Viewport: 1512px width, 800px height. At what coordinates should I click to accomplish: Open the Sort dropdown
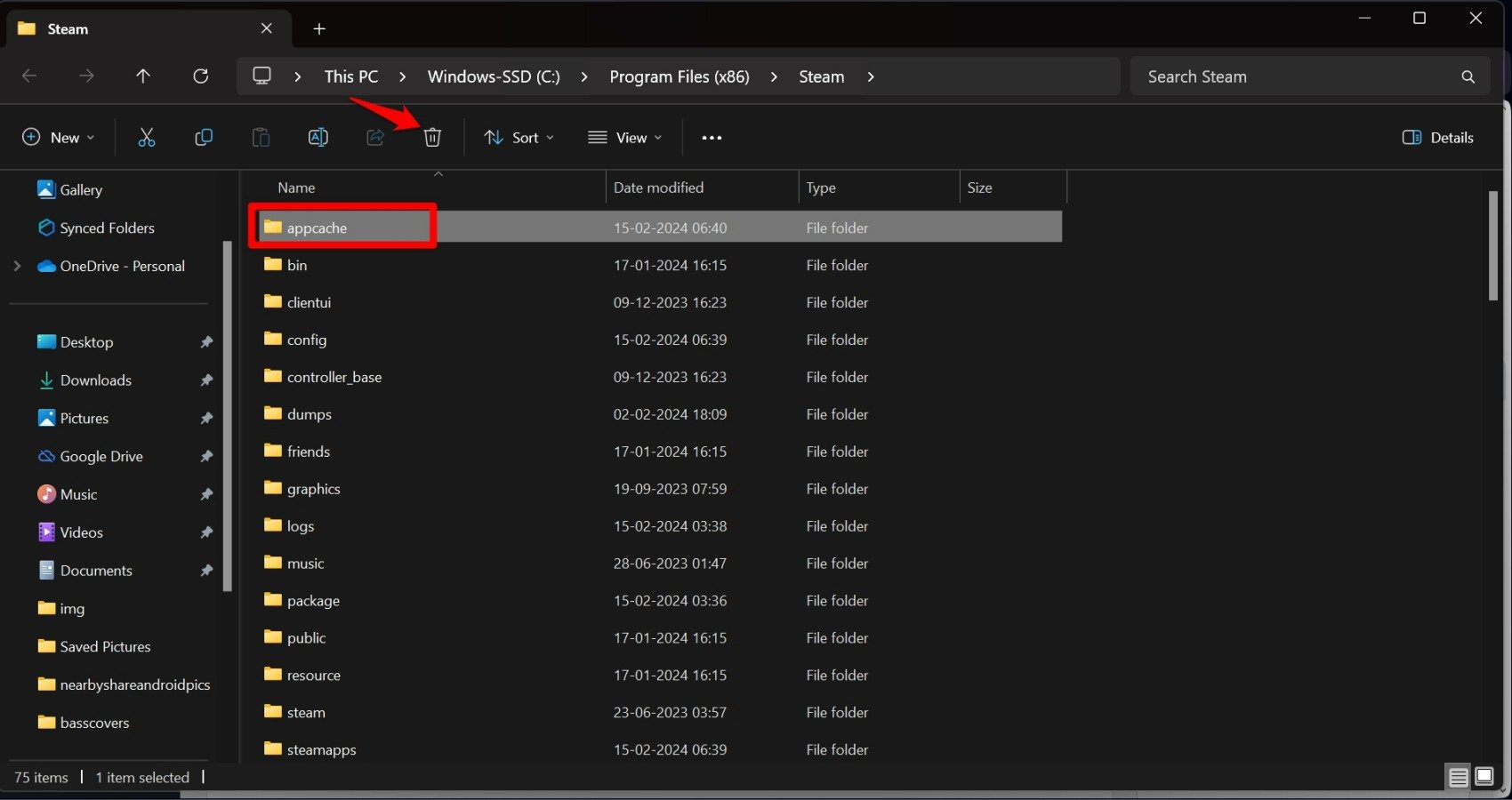(519, 138)
